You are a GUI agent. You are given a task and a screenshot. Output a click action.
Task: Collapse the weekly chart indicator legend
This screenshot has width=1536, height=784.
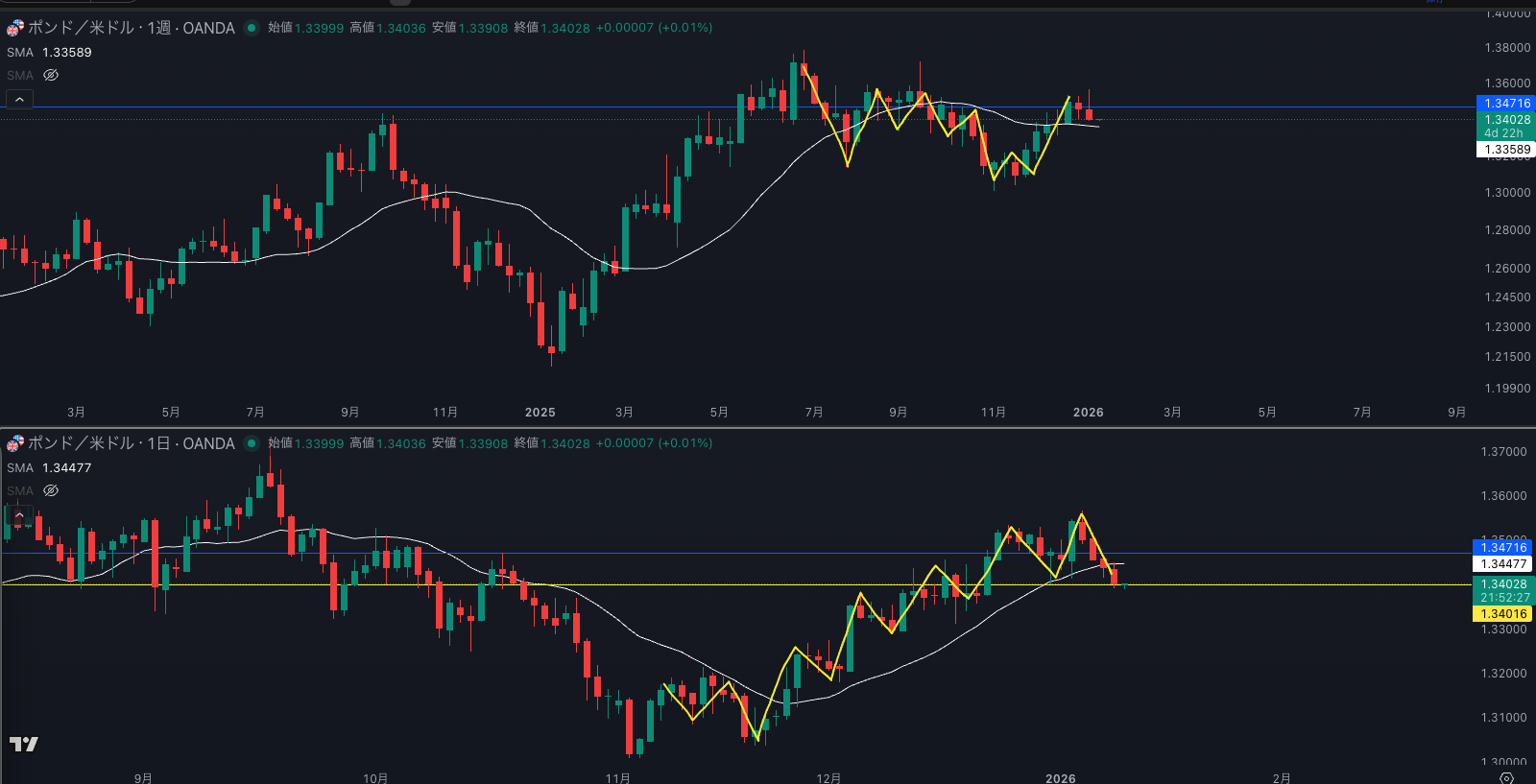click(19, 100)
